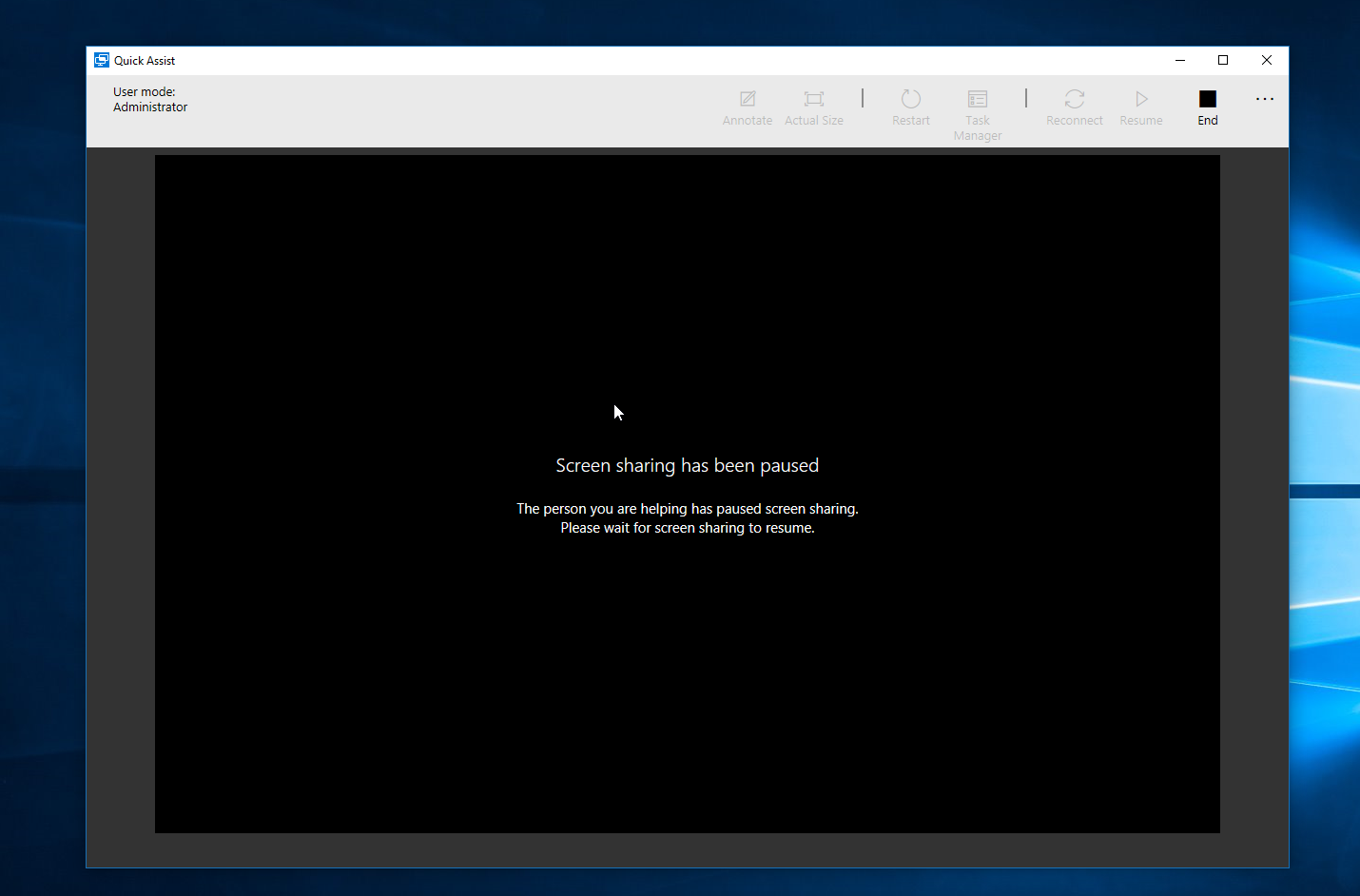Click the 'User mode: Administrator' label
Image resolution: width=1360 pixels, height=896 pixels.
pyautogui.click(x=150, y=100)
